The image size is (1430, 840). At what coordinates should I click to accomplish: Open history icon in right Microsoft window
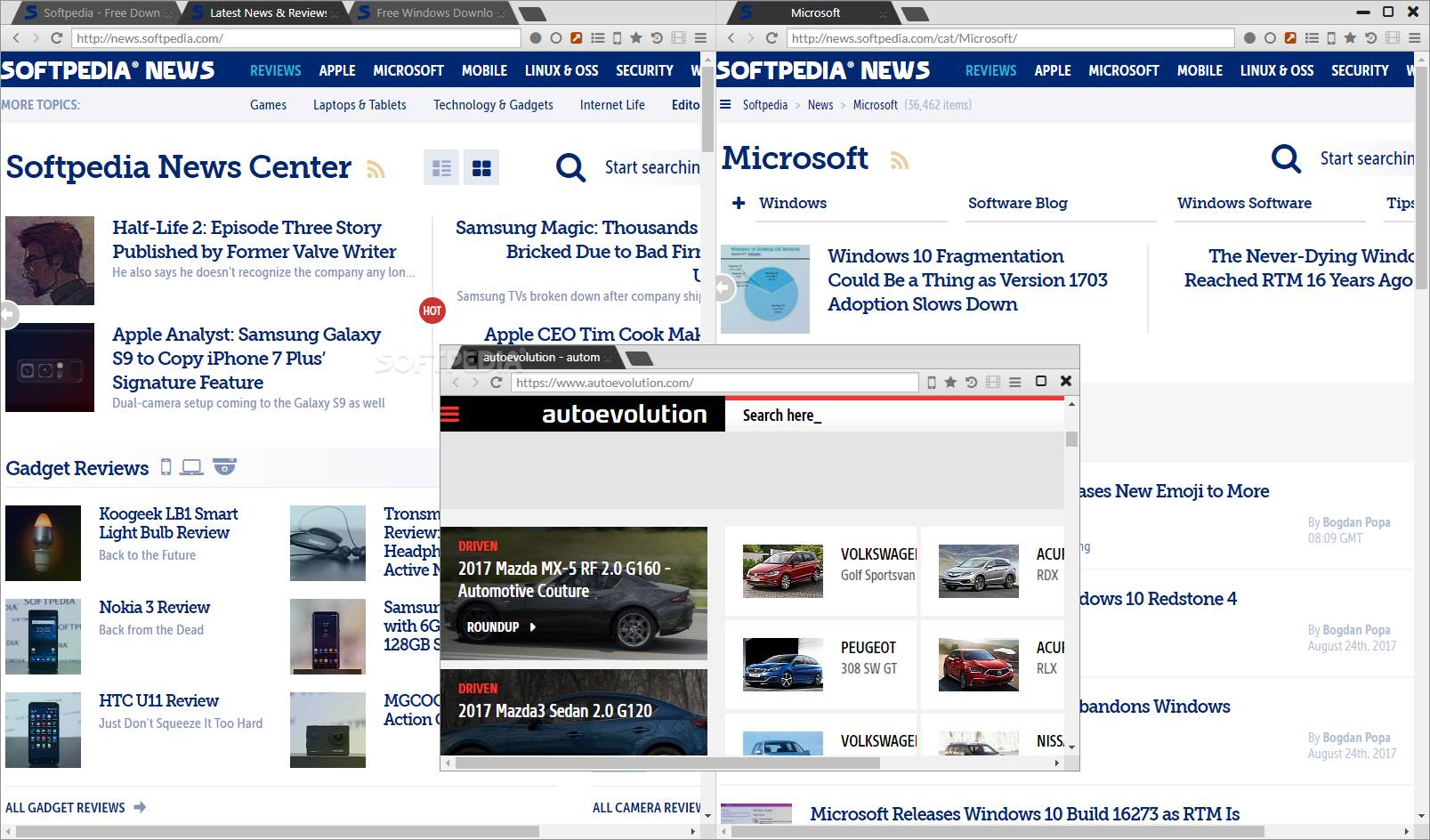click(1371, 38)
